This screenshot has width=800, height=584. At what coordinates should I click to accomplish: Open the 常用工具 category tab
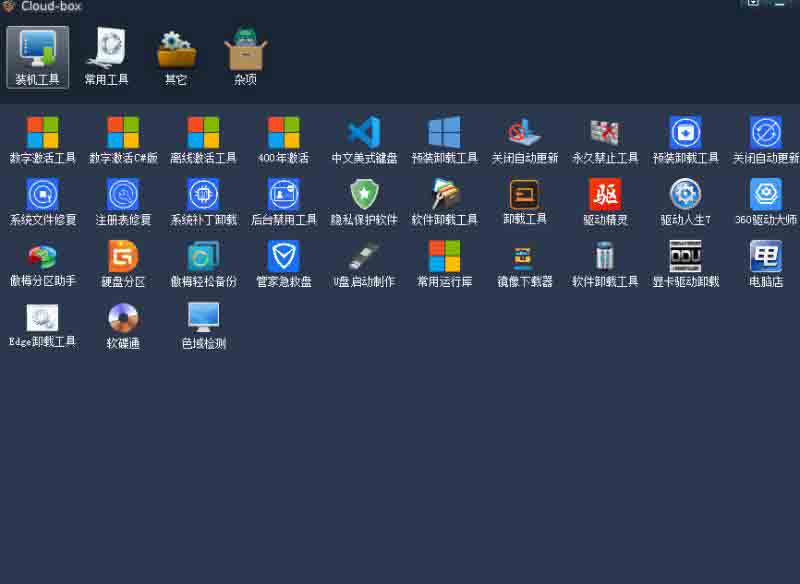click(x=106, y=57)
